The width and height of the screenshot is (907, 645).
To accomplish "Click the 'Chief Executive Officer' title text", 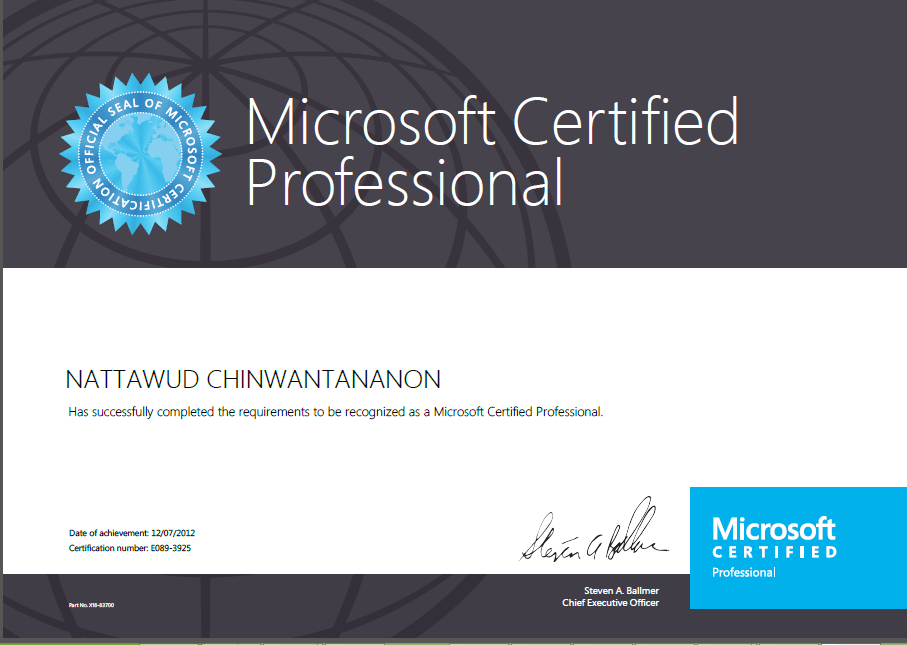I will point(610,603).
